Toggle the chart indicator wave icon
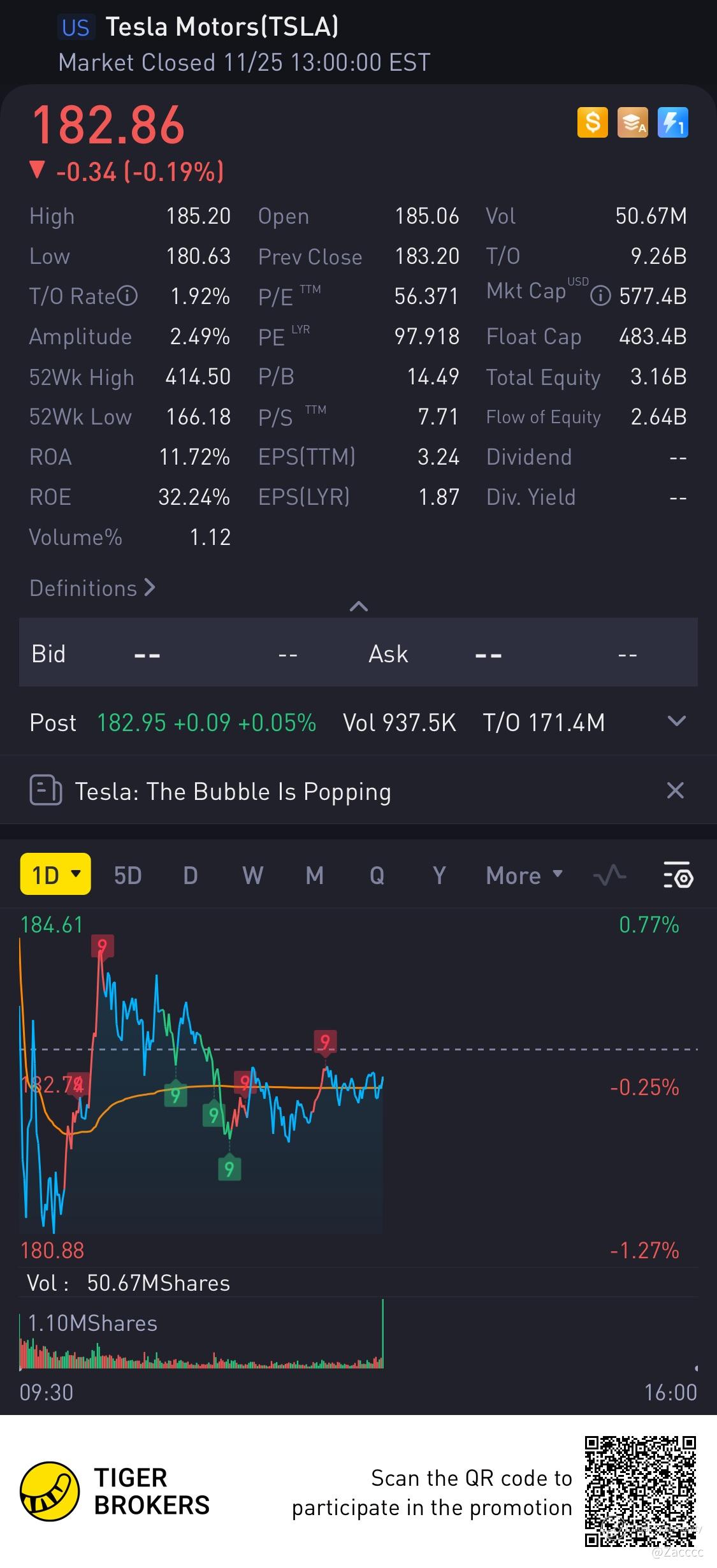Screen dimensions: 717x1568 [x=609, y=875]
